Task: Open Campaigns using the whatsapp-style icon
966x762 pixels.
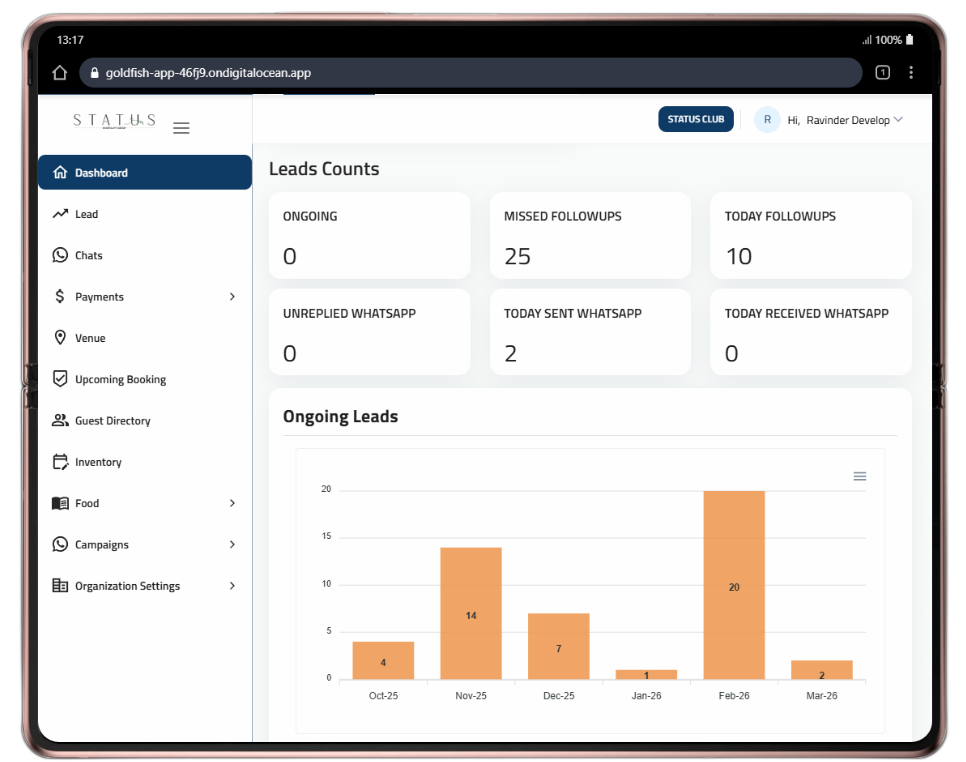Action: (x=62, y=544)
